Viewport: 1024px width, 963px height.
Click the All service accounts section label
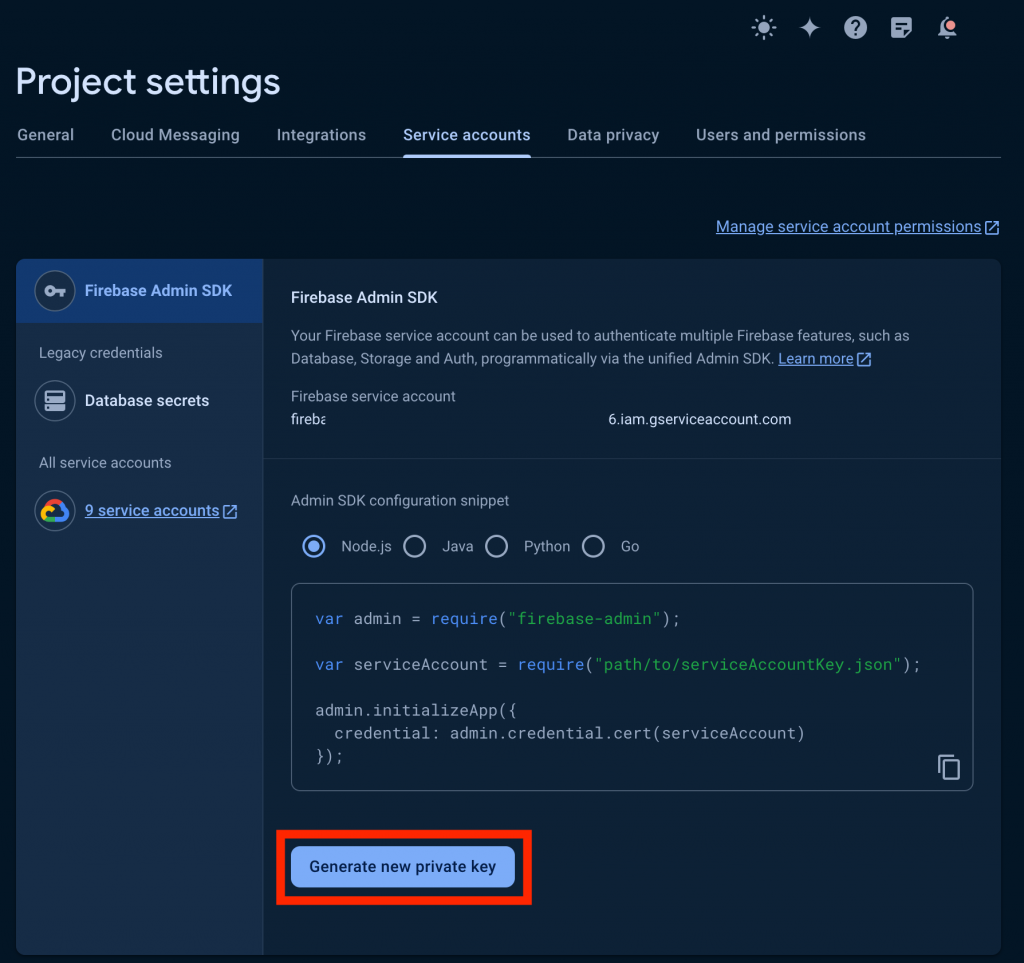[x=105, y=463]
